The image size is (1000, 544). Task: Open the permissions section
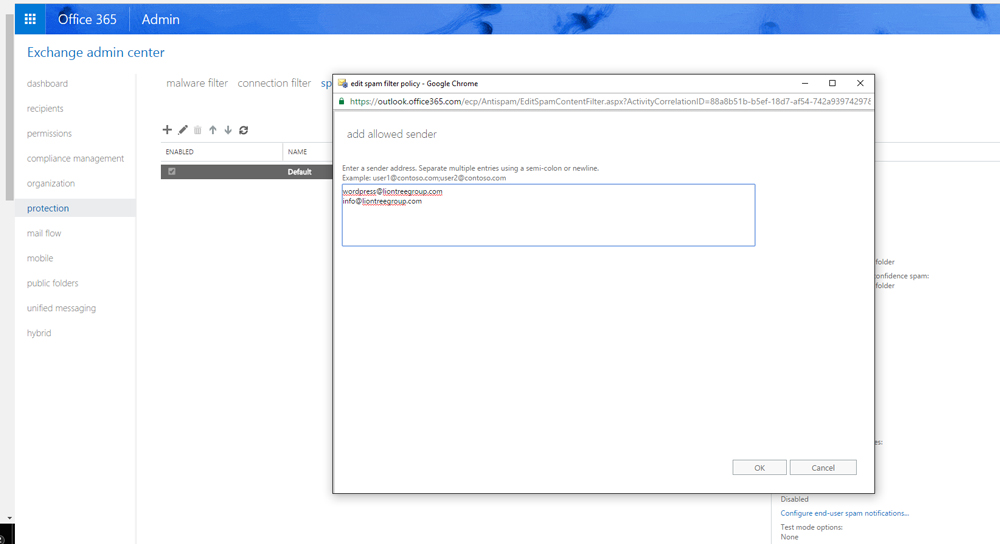point(49,133)
